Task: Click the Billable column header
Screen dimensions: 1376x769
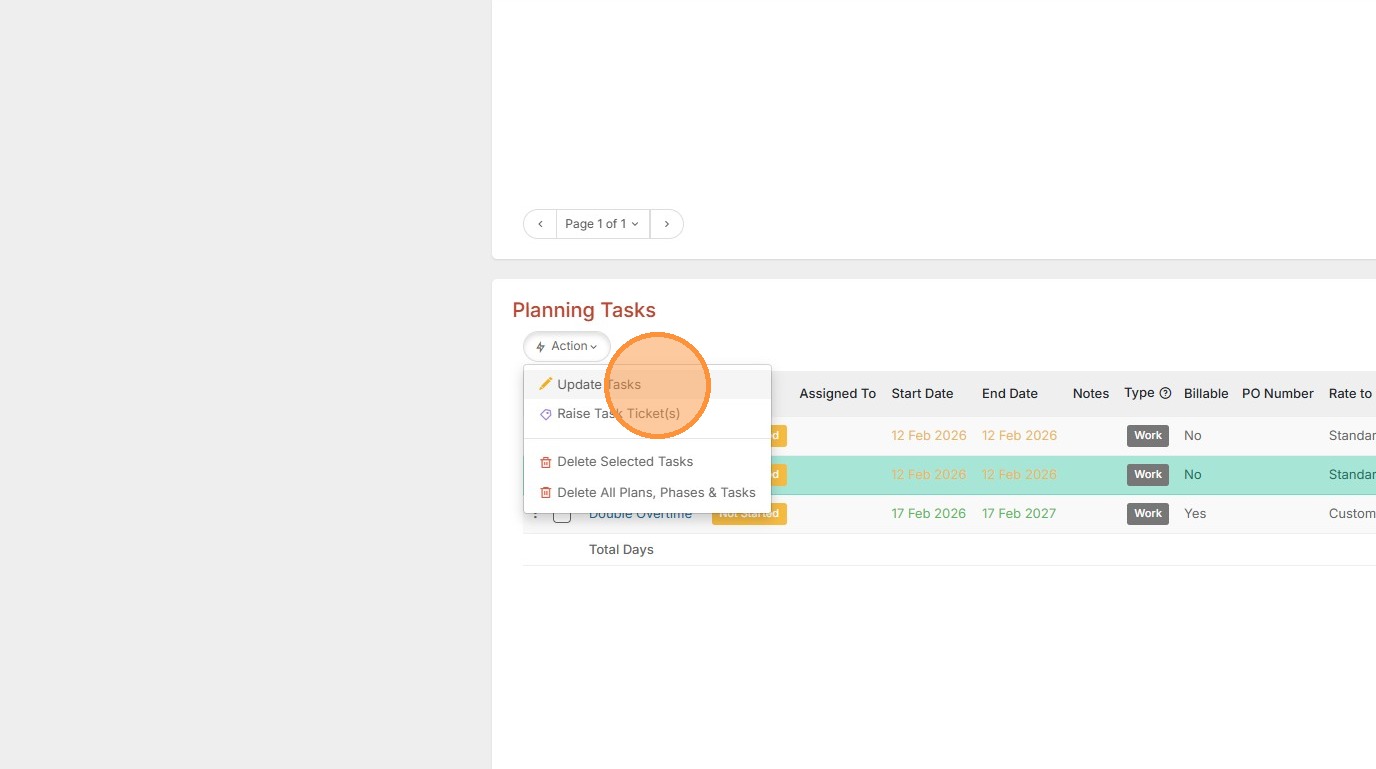Action: click(x=1205, y=394)
